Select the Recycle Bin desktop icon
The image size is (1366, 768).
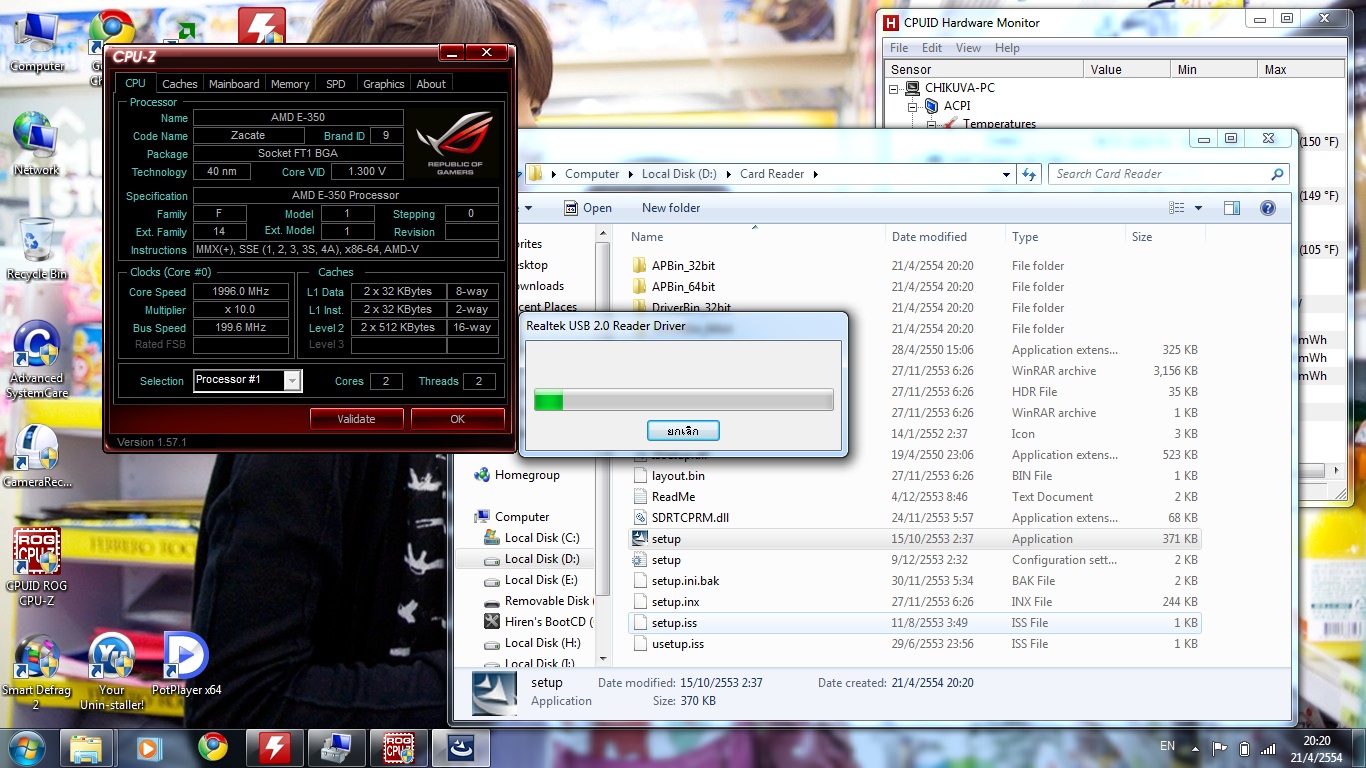click(x=37, y=248)
